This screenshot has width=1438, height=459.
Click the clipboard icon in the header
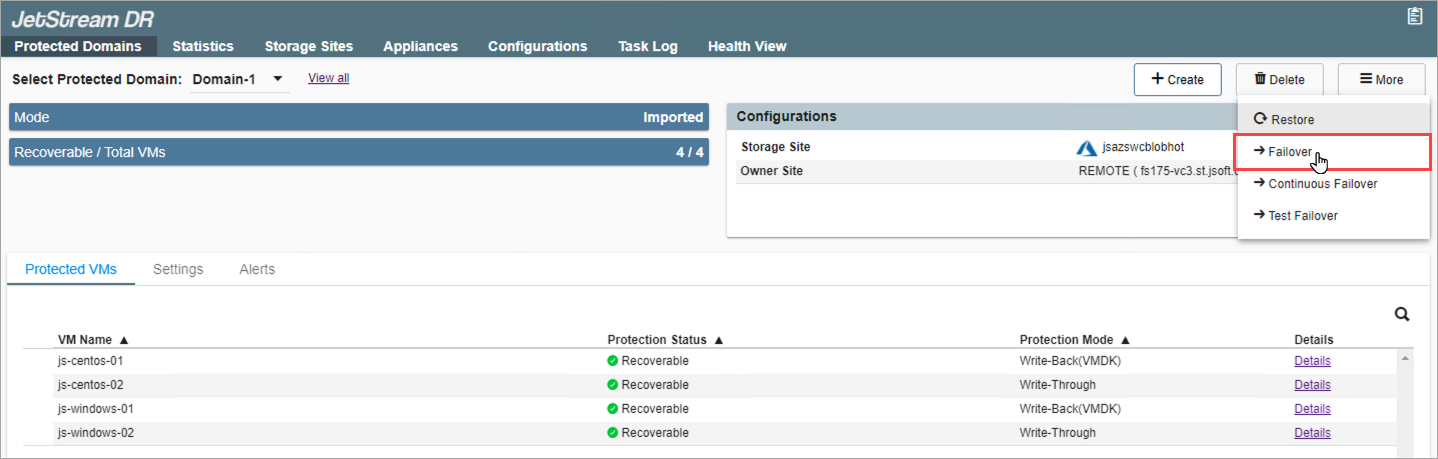[1414, 16]
